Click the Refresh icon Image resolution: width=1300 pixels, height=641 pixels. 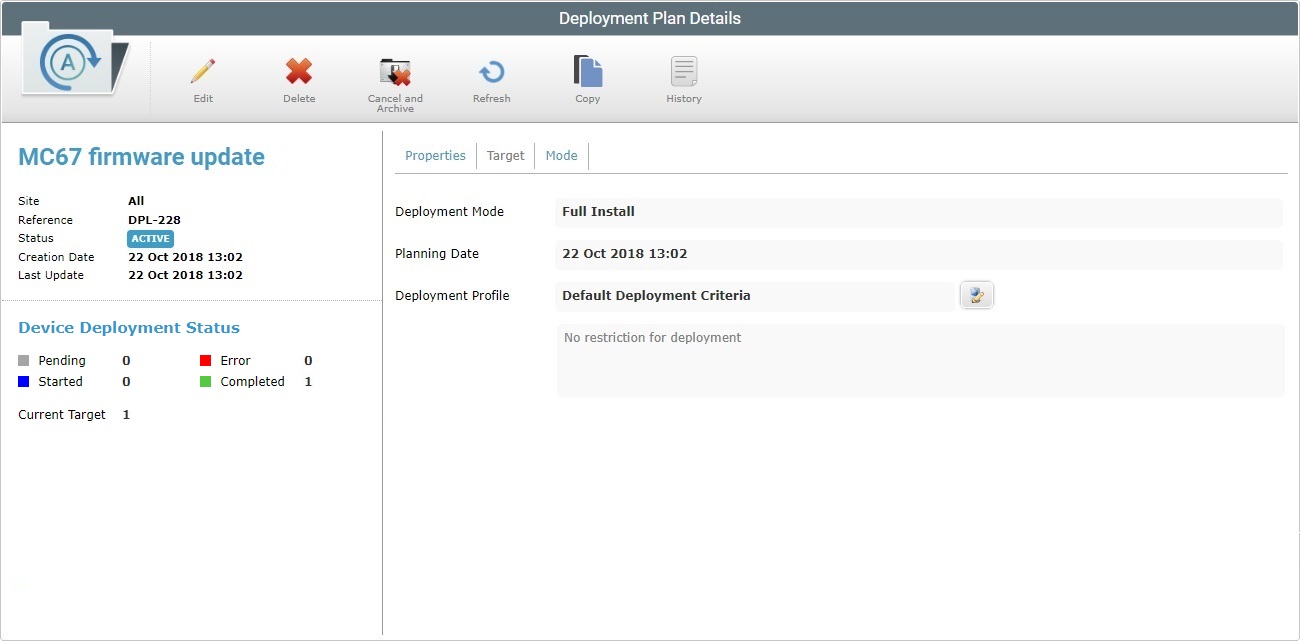(491, 72)
